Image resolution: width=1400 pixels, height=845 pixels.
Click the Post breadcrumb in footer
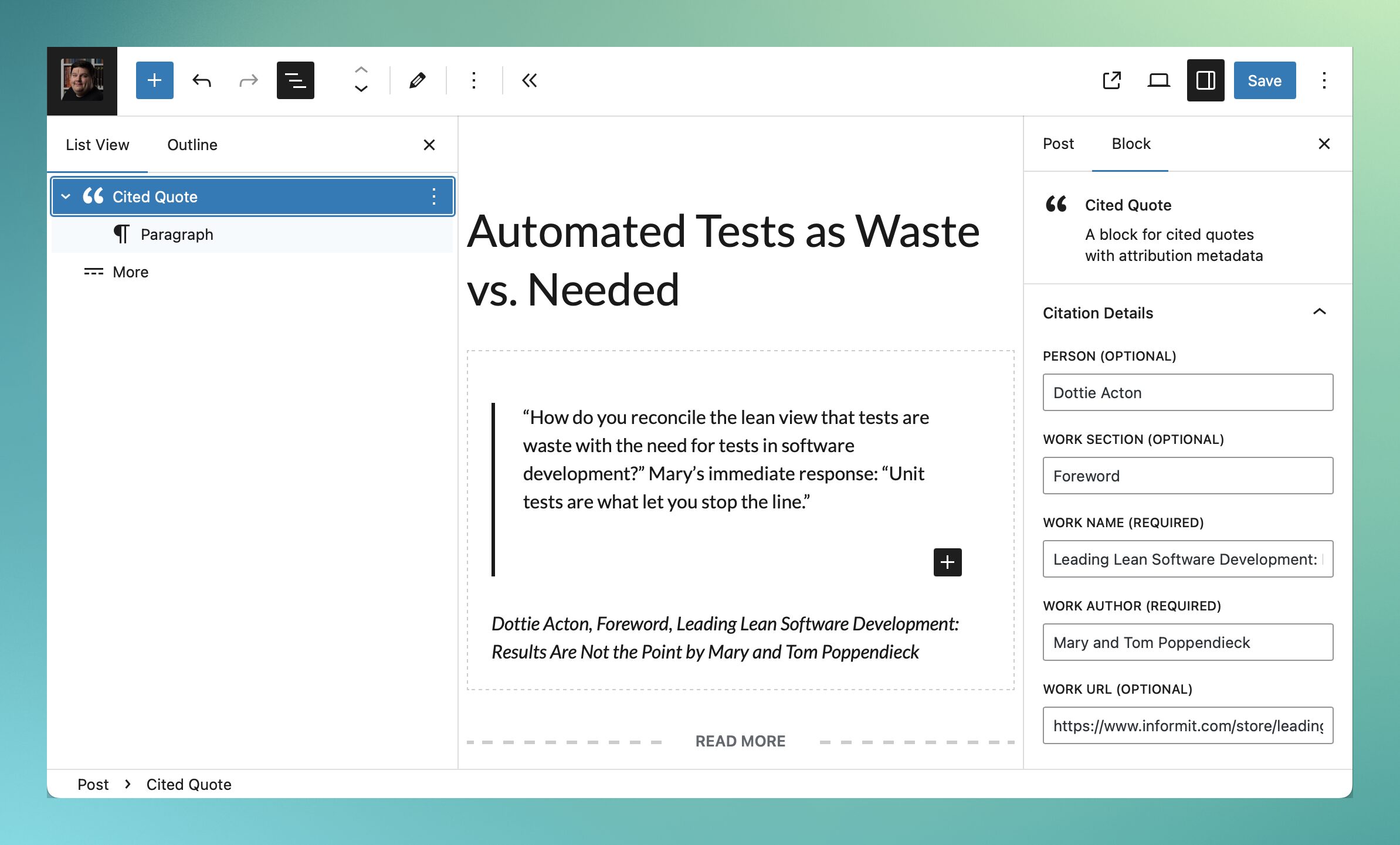(93, 785)
